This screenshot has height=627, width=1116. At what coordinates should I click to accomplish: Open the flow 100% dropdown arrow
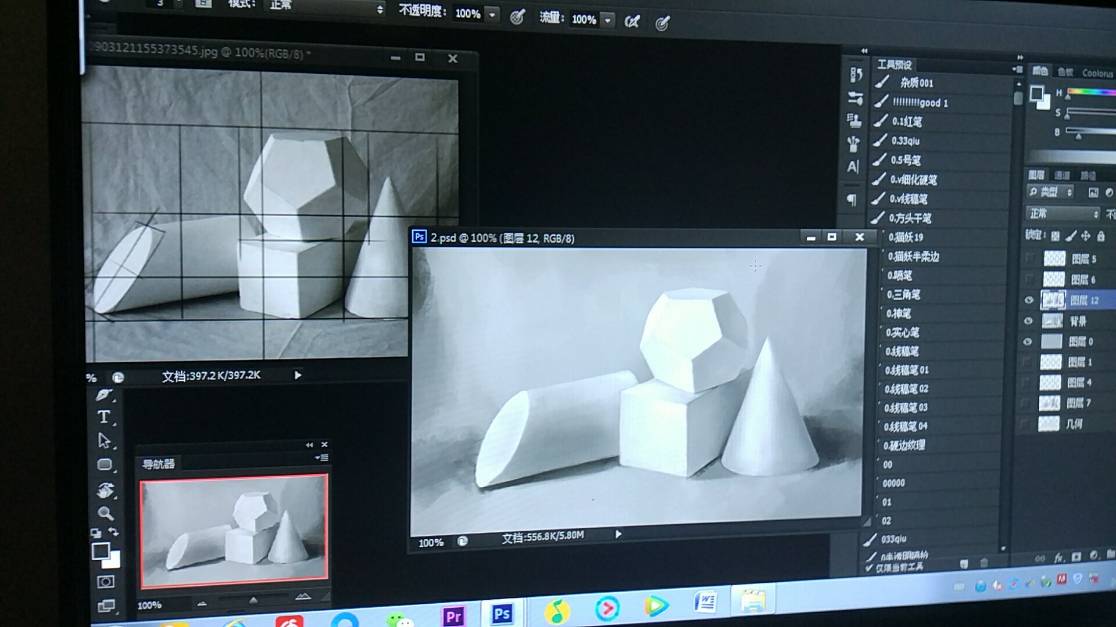(608, 21)
